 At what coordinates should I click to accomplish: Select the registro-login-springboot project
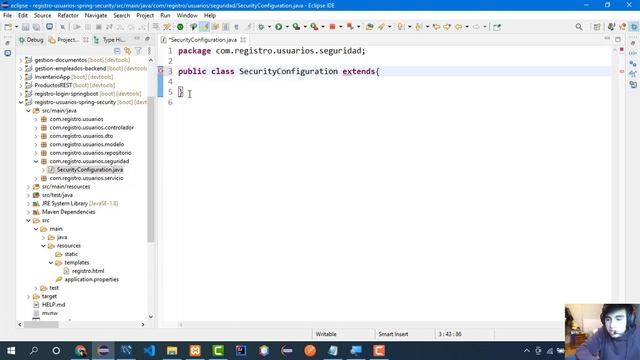click(66, 93)
